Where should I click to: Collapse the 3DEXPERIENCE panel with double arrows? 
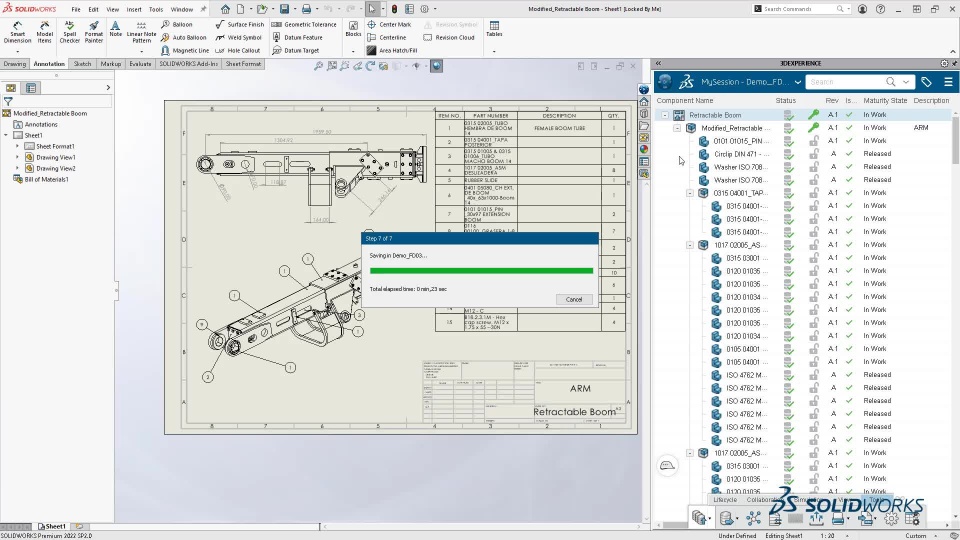click(x=658, y=63)
